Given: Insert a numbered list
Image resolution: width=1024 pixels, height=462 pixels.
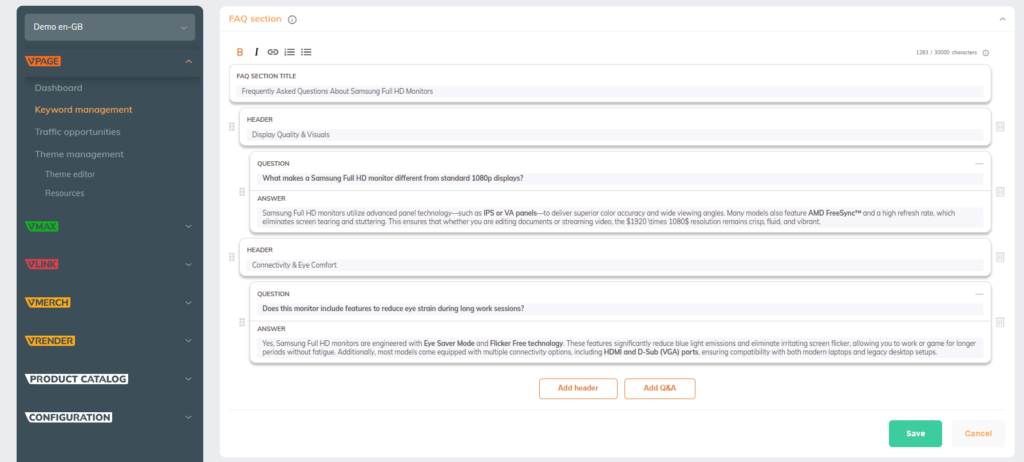Looking at the screenshot, I should point(289,52).
